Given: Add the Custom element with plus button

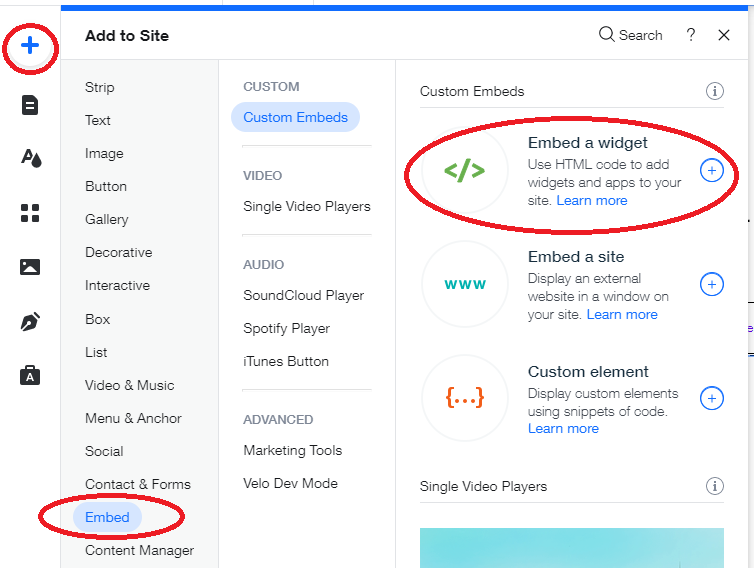Looking at the screenshot, I should tap(712, 398).
